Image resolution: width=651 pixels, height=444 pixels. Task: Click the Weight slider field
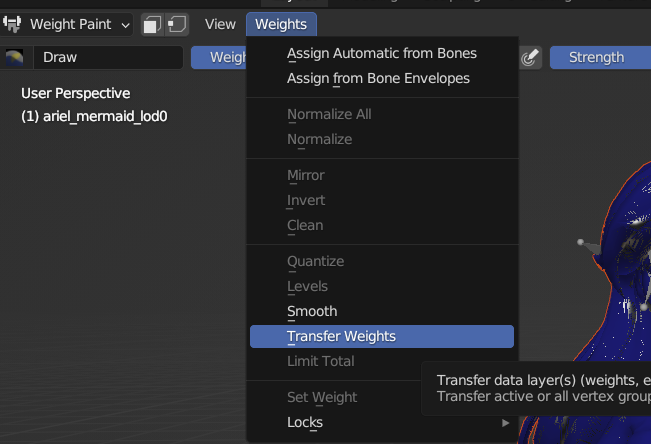[x=219, y=57]
